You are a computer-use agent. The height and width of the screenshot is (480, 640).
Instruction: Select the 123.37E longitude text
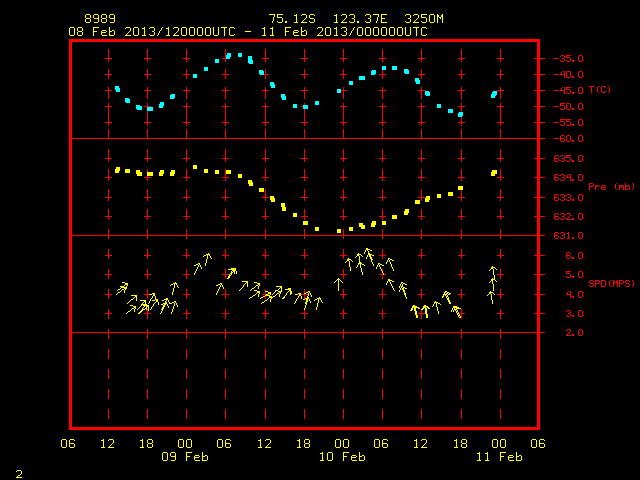[360, 19]
